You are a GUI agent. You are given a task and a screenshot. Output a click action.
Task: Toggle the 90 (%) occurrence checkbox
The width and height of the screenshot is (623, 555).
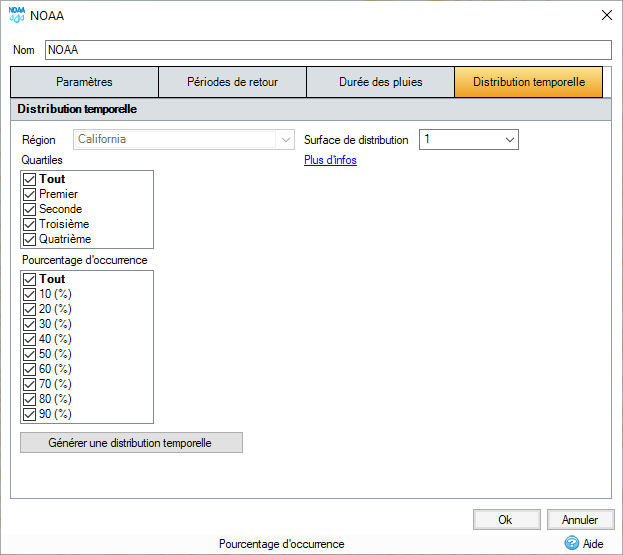[29, 414]
